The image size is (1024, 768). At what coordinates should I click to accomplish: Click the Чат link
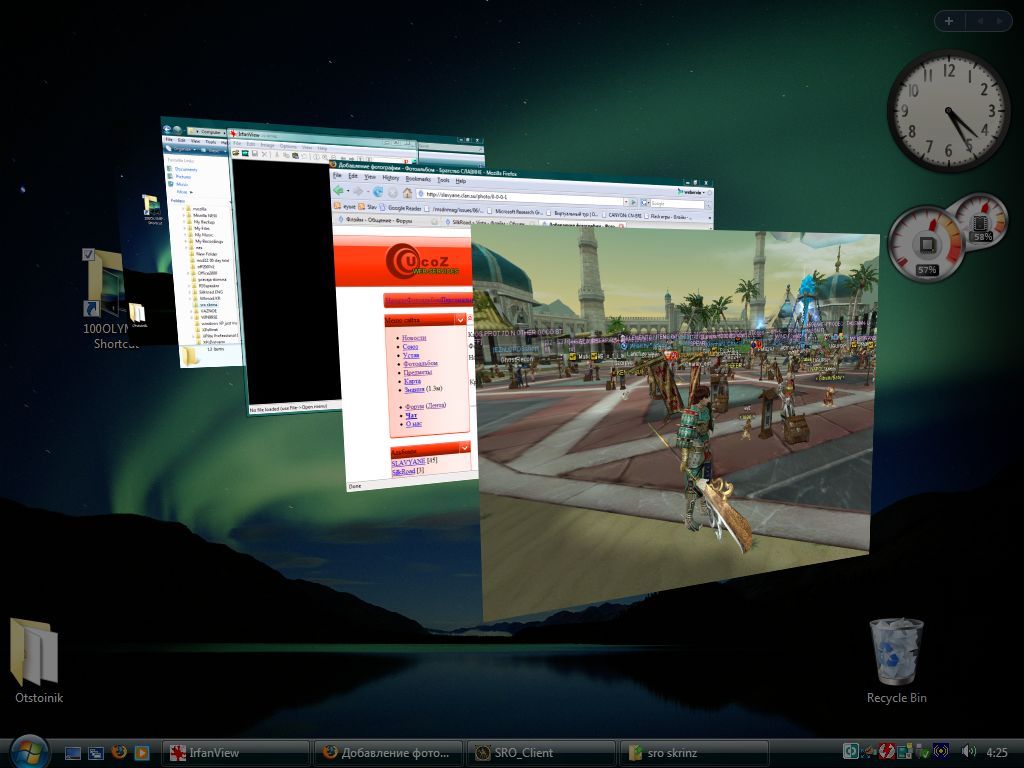click(411, 415)
